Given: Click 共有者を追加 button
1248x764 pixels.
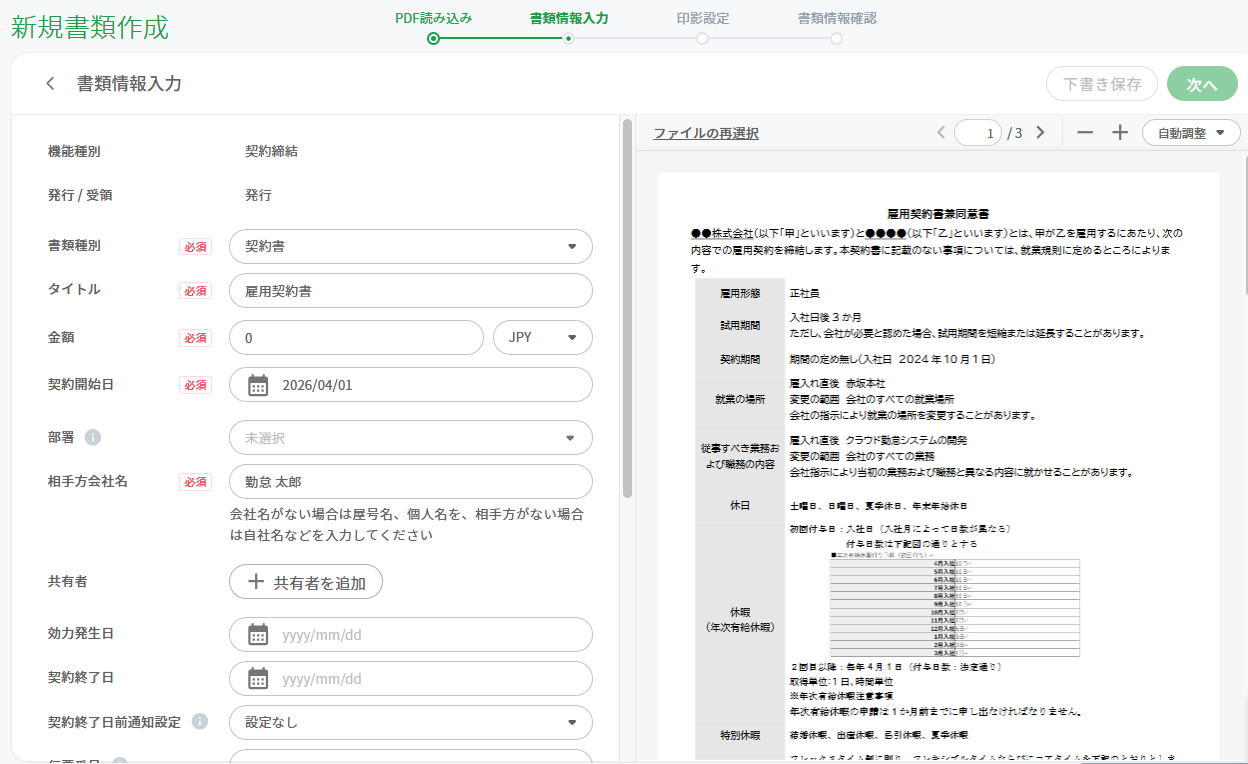Looking at the screenshot, I should 306,582.
